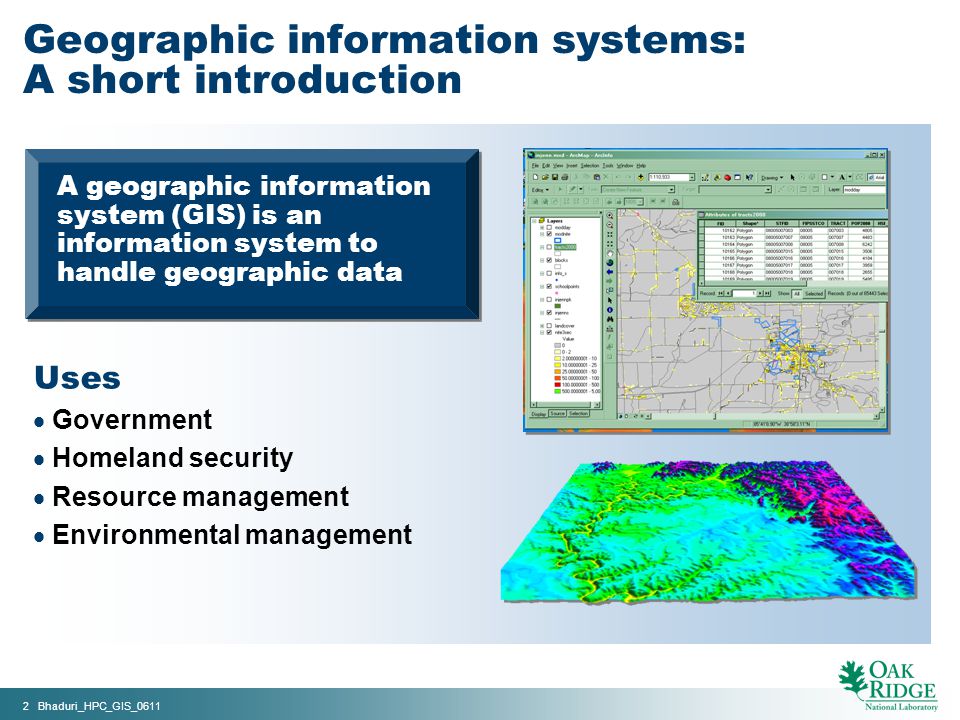Collapse the Layers tree root node
The height and width of the screenshot is (720, 960).
click(534, 221)
